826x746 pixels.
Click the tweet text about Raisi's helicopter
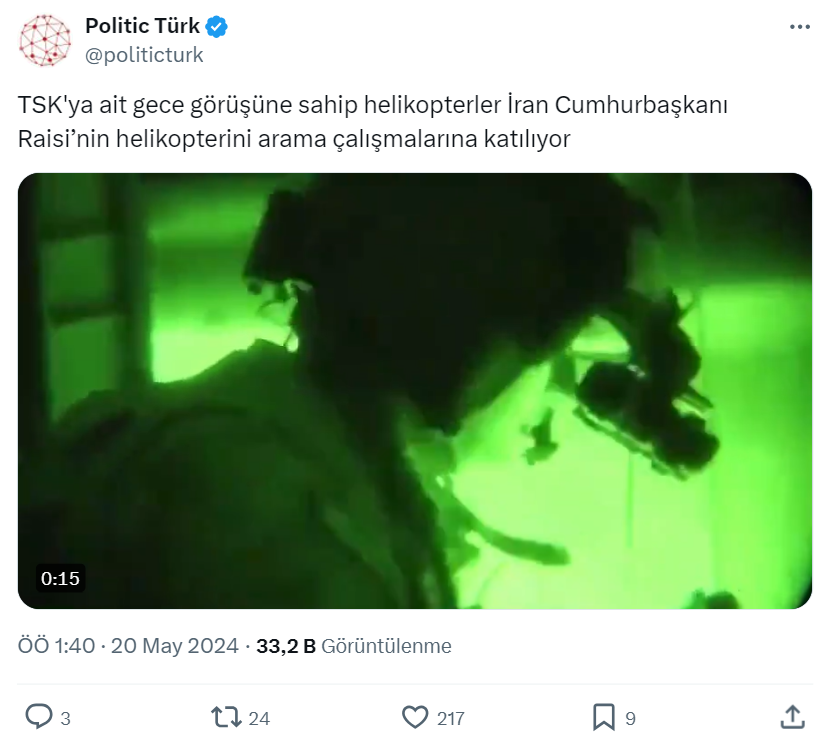point(372,122)
